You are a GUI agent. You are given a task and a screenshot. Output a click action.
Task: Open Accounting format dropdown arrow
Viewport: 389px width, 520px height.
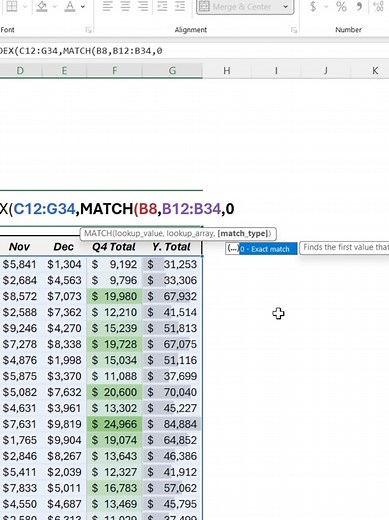tap(326, 6)
